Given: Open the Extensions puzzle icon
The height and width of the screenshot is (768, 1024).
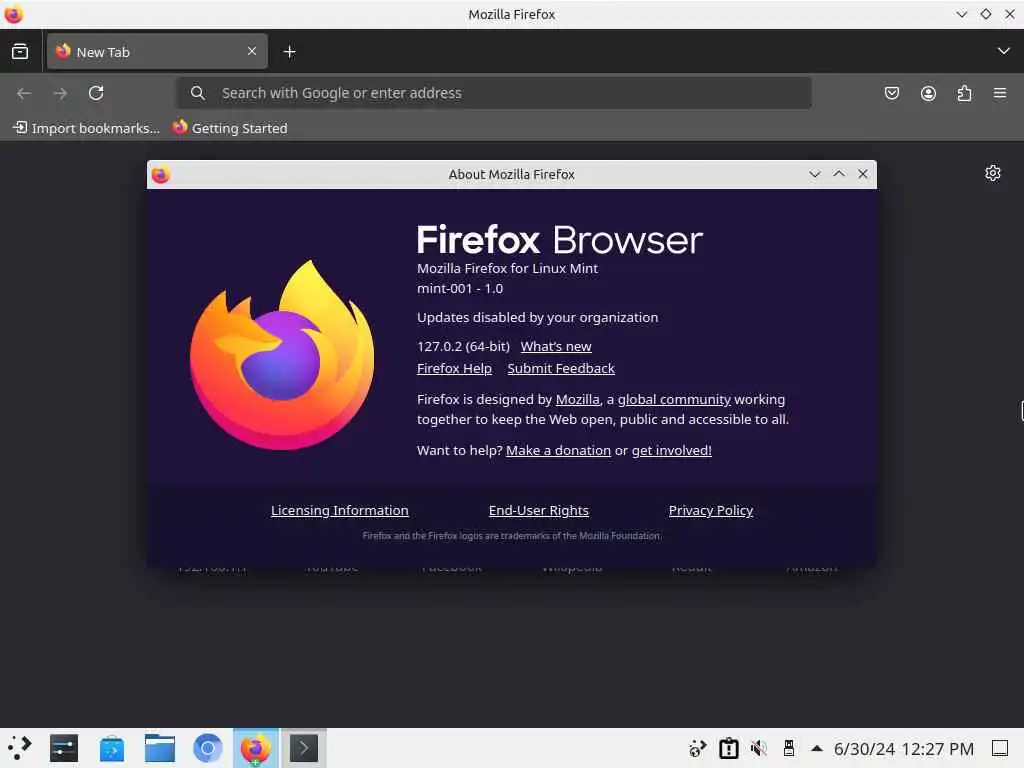Looking at the screenshot, I should coord(964,93).
